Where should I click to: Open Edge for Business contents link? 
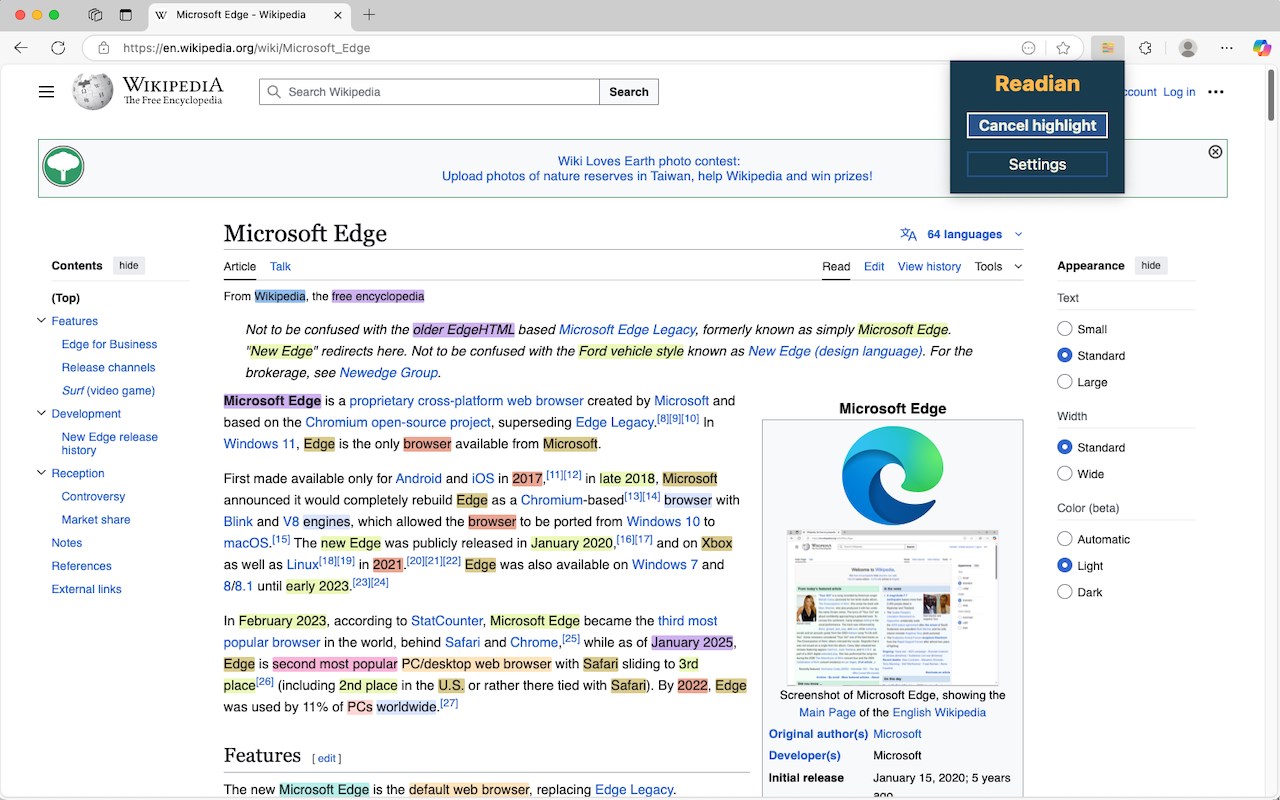click(109, 344)
